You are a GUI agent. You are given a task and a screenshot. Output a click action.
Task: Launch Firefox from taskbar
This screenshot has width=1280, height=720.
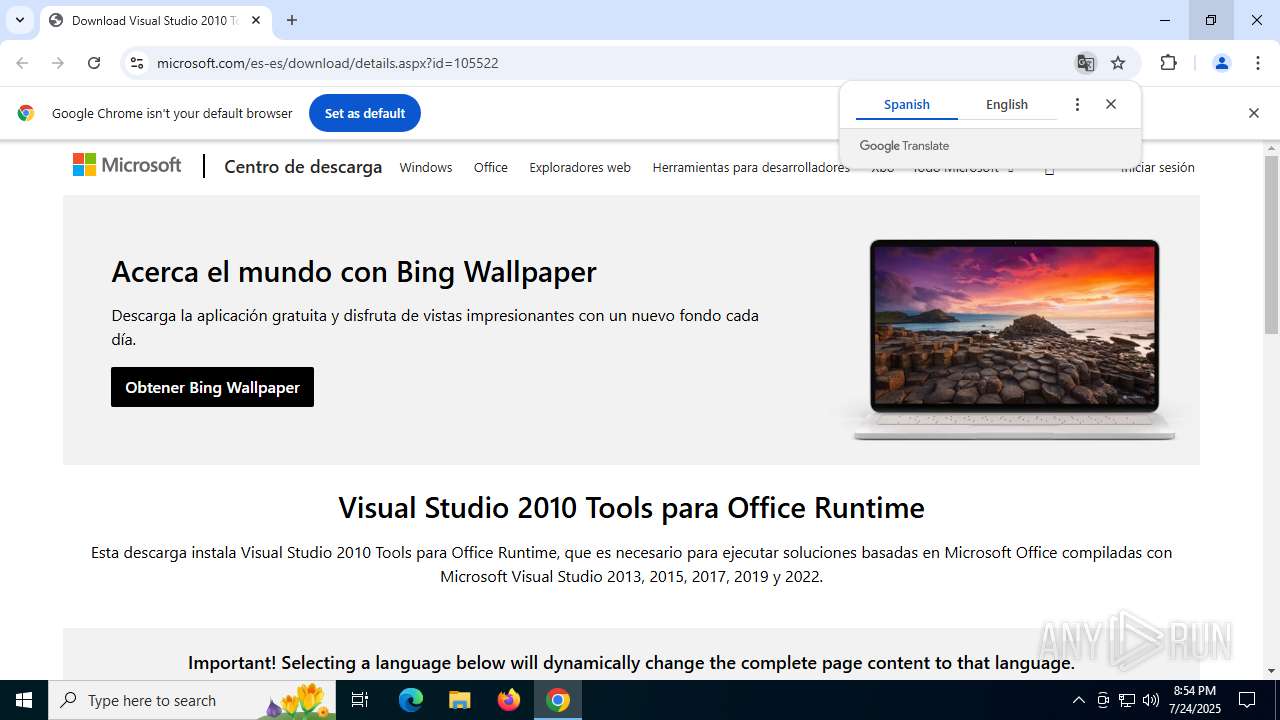pos(509,700)
